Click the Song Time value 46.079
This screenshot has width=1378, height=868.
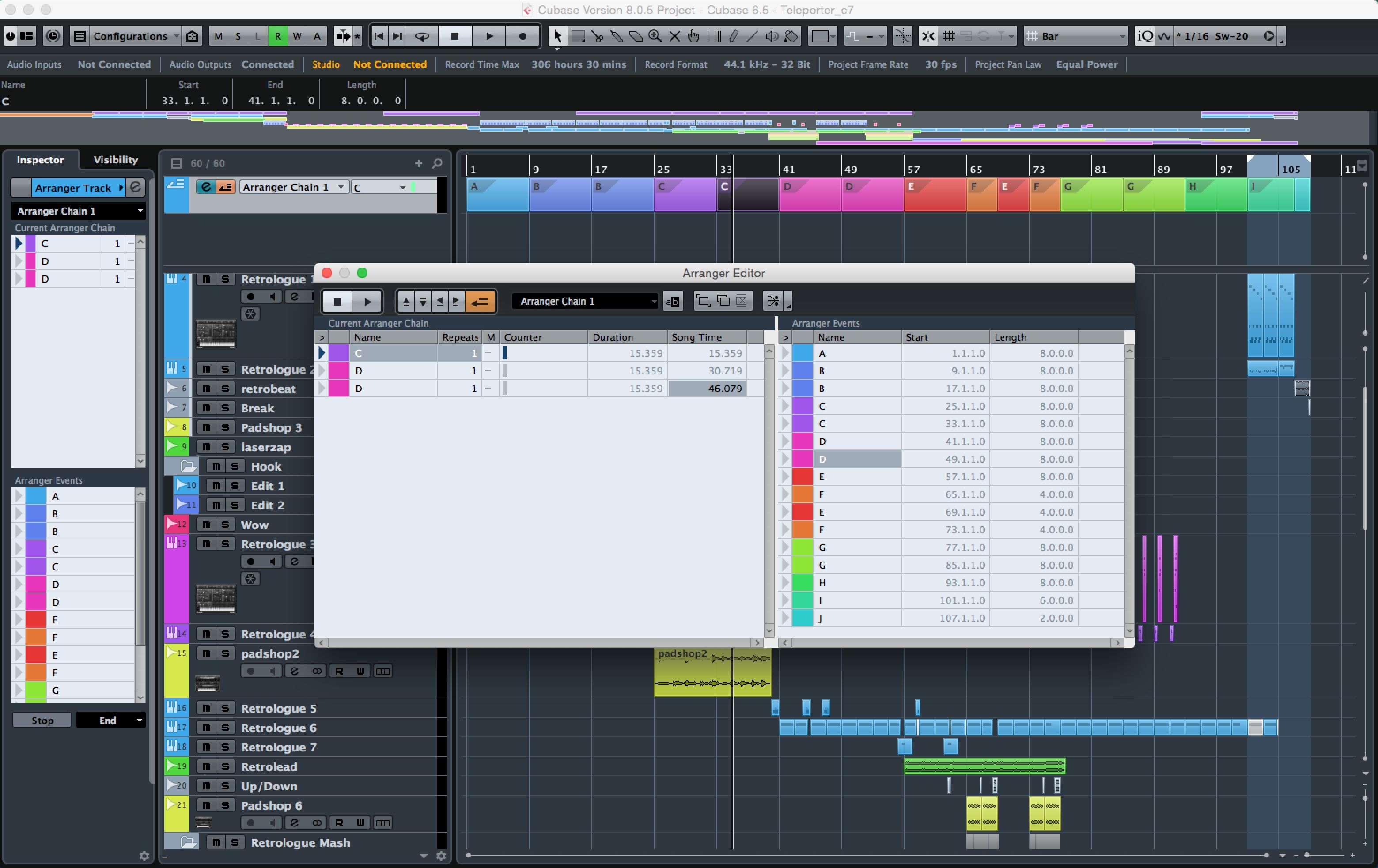coord(707,389)
